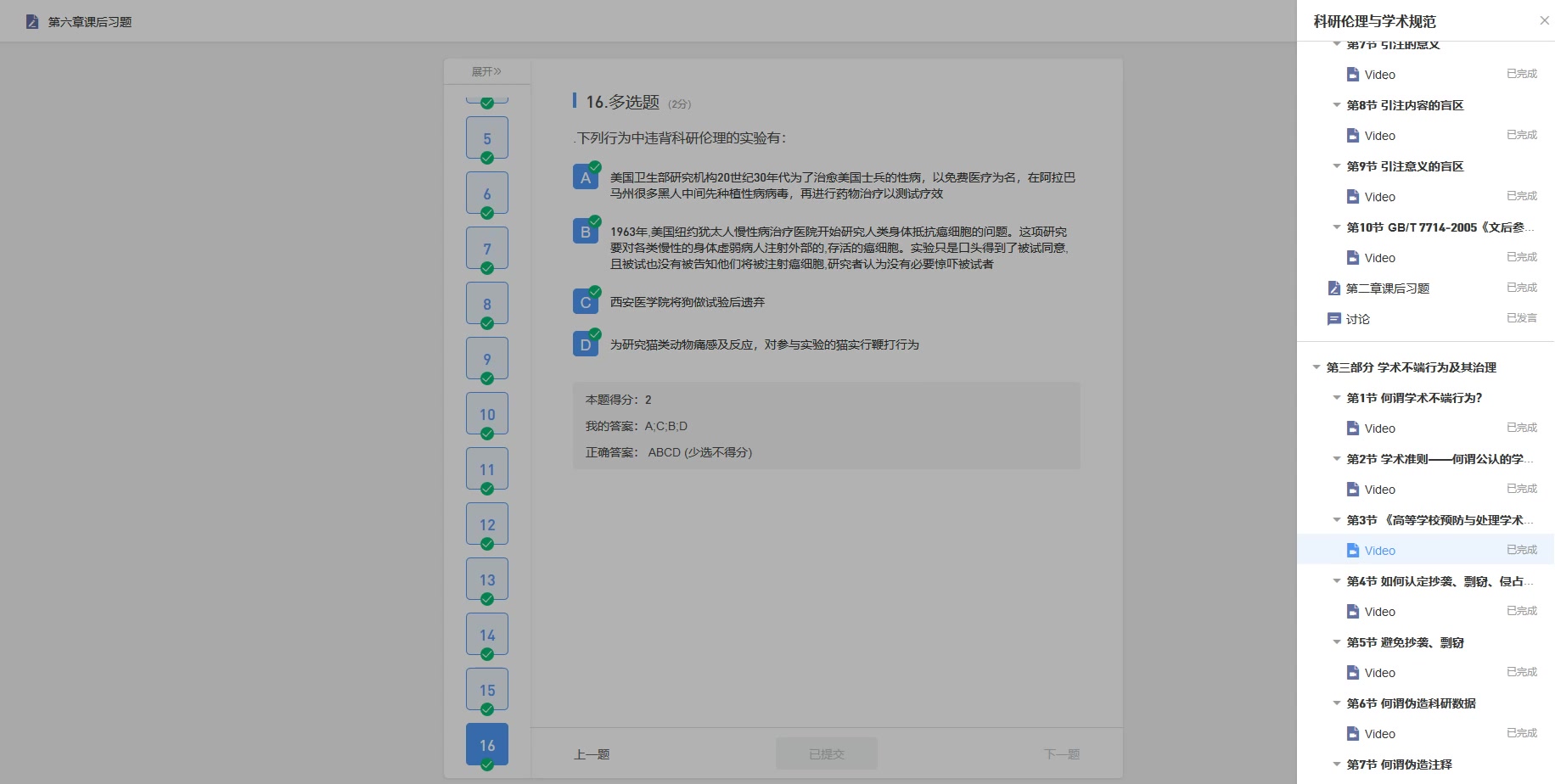Collapse 第5节 避免抄袭、剽窃 section

pyautogui.click(x=1337, y=642)
